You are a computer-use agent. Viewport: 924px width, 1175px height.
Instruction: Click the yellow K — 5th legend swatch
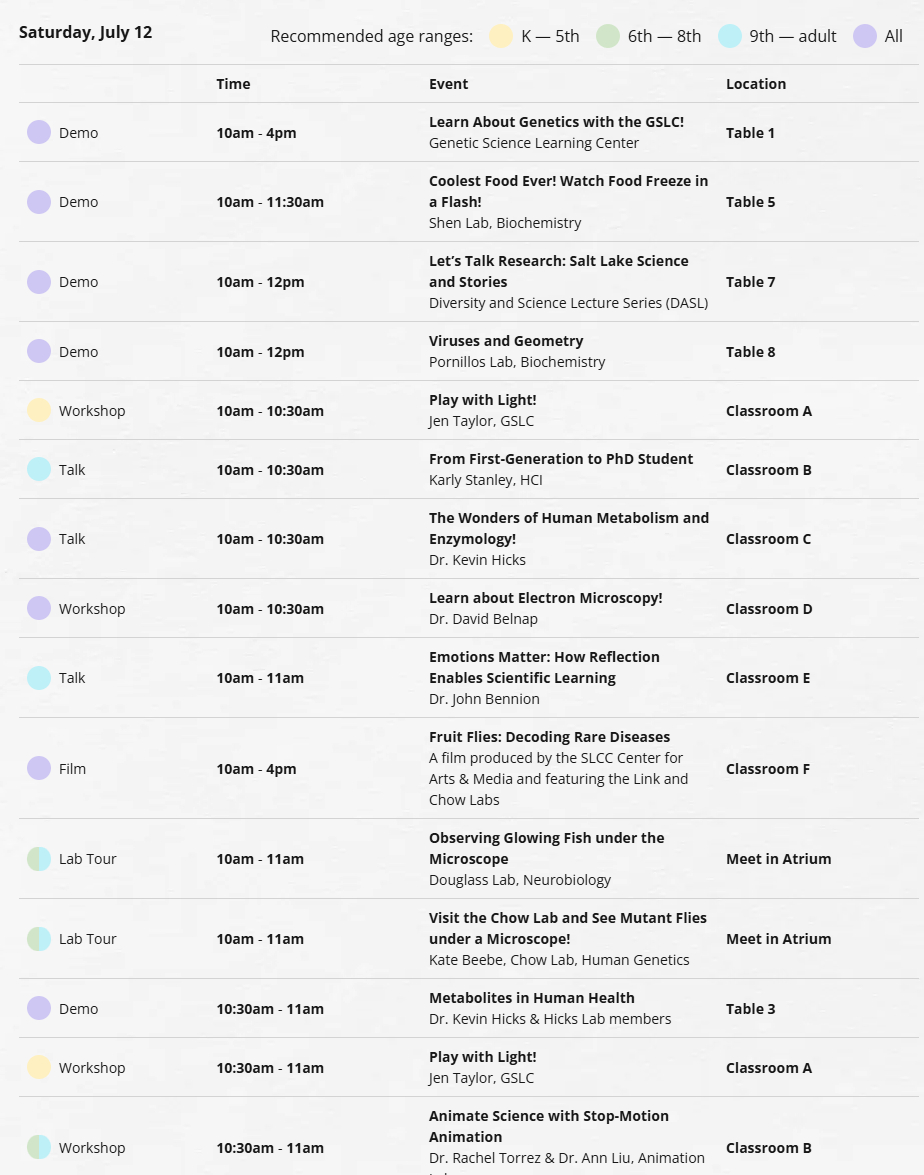(501, 36)
